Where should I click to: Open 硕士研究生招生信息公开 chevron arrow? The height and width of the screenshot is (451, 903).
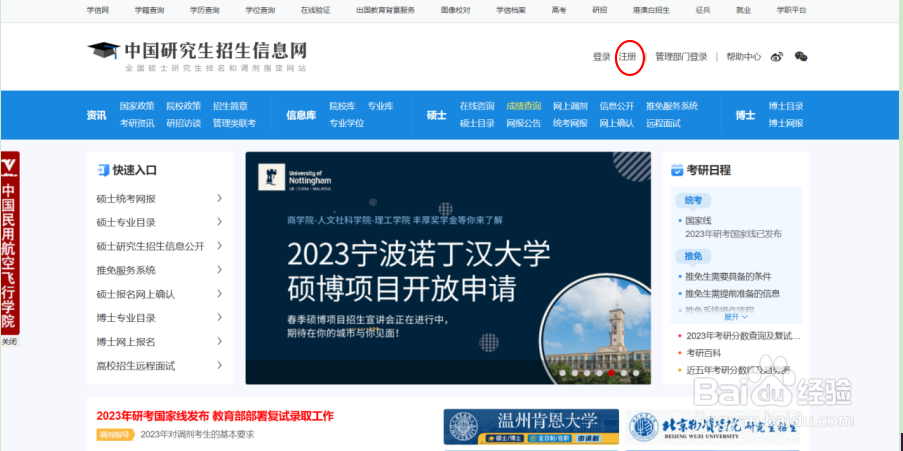pyautogui.click(x=219, y=245)
